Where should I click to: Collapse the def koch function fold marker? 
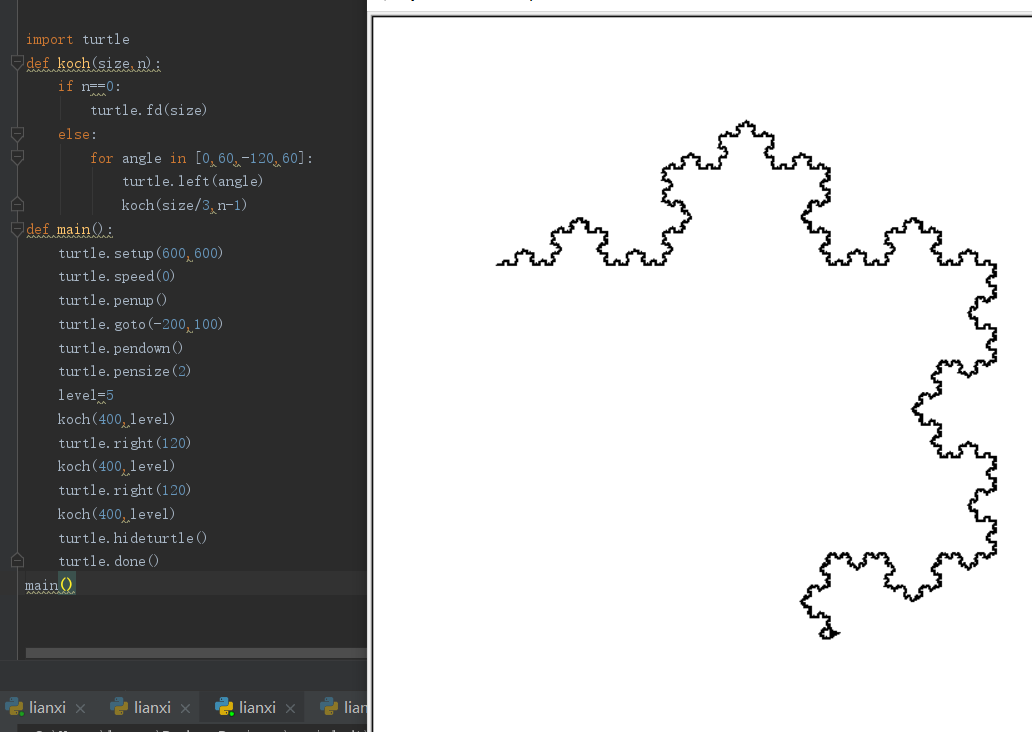coord(18,63)
